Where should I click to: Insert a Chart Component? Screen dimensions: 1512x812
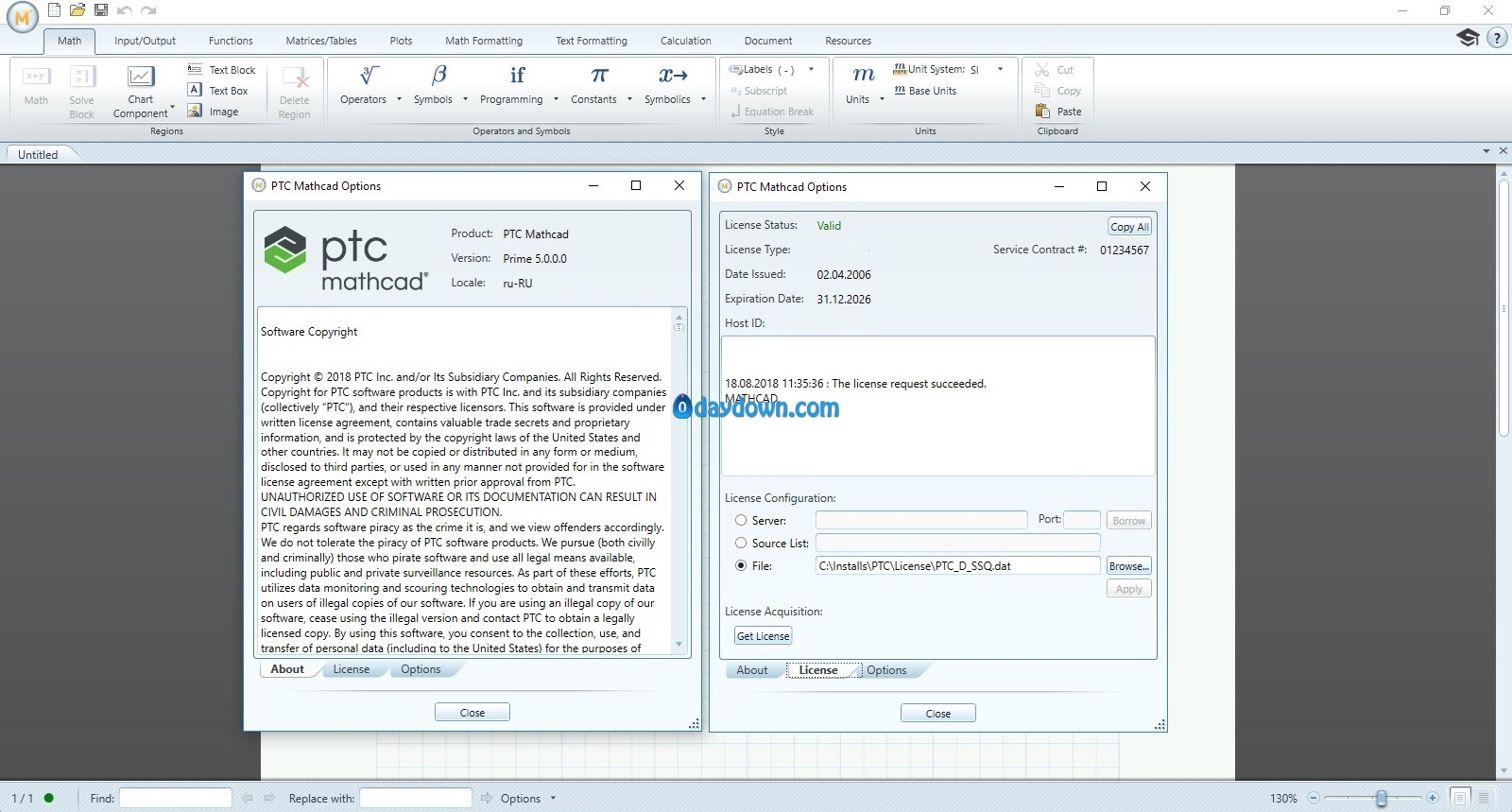140,92
